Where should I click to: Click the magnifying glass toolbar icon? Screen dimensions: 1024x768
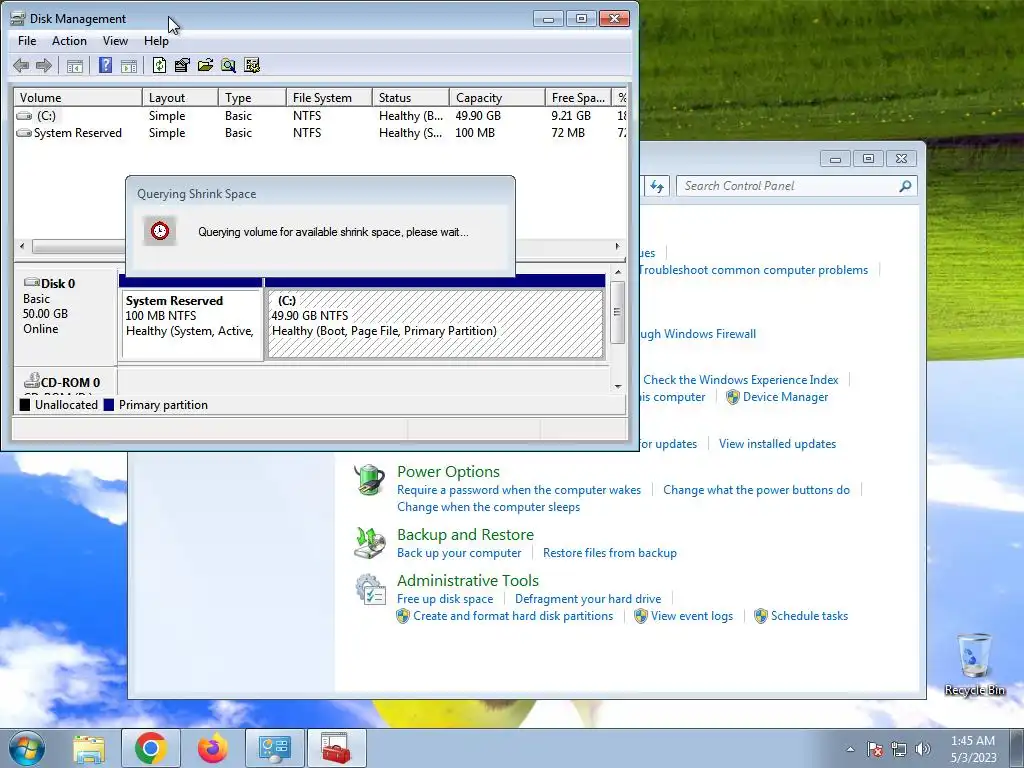228,65
